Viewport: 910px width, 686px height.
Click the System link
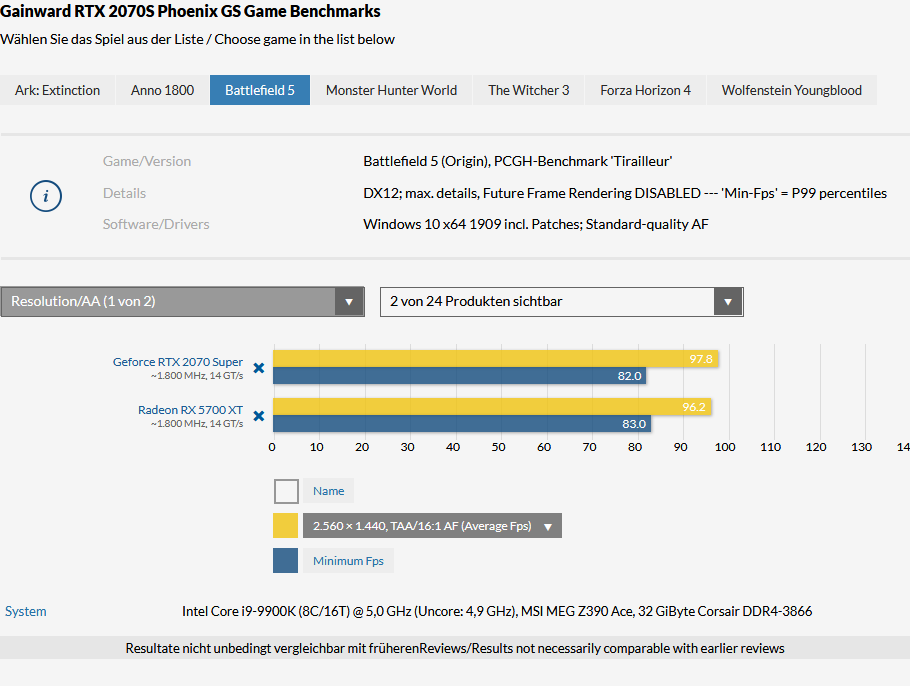click(x=26, y=611)
